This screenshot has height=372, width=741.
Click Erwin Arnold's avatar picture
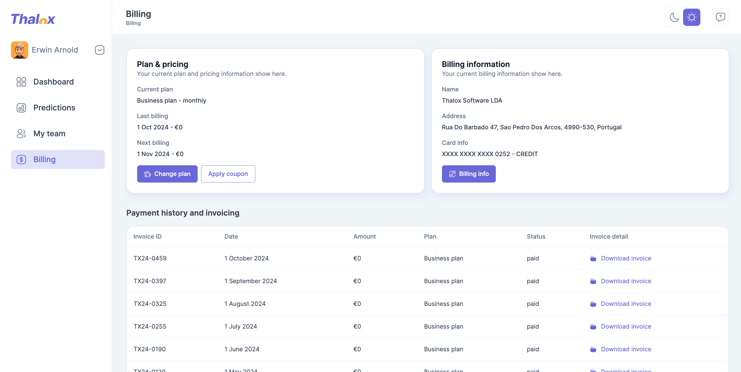[19, 50]
